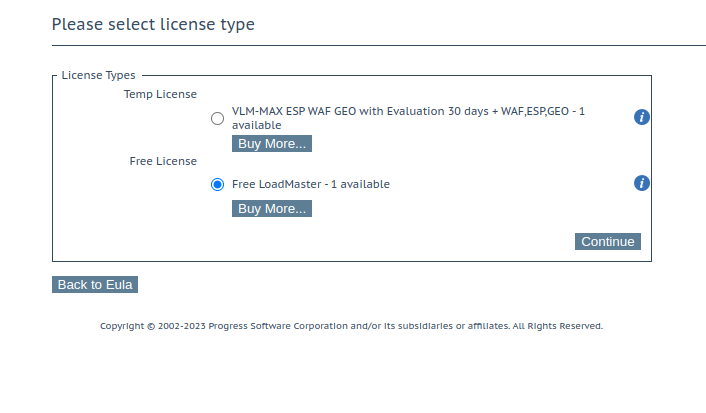Click the 'Please select license type' heading

pos(153,24)
